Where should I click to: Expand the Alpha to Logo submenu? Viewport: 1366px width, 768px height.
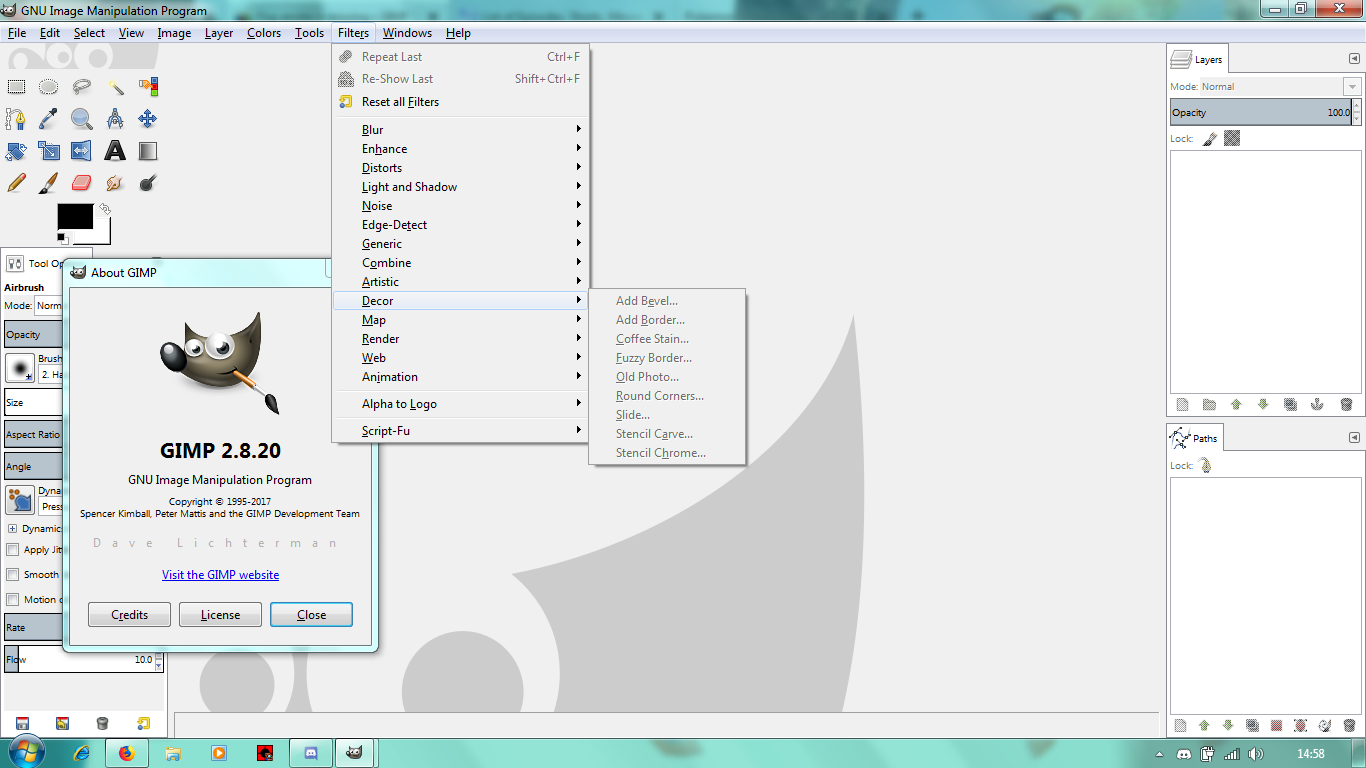click(461, 403)
